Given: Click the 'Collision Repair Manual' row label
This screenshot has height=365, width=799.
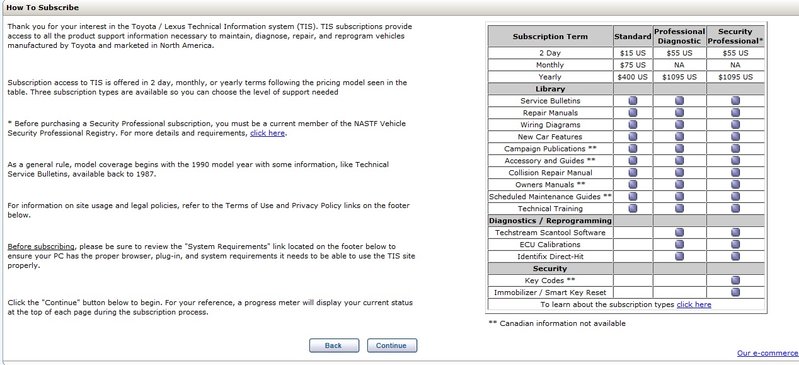Looking at the screenshot, I should [x=550, y=173].
